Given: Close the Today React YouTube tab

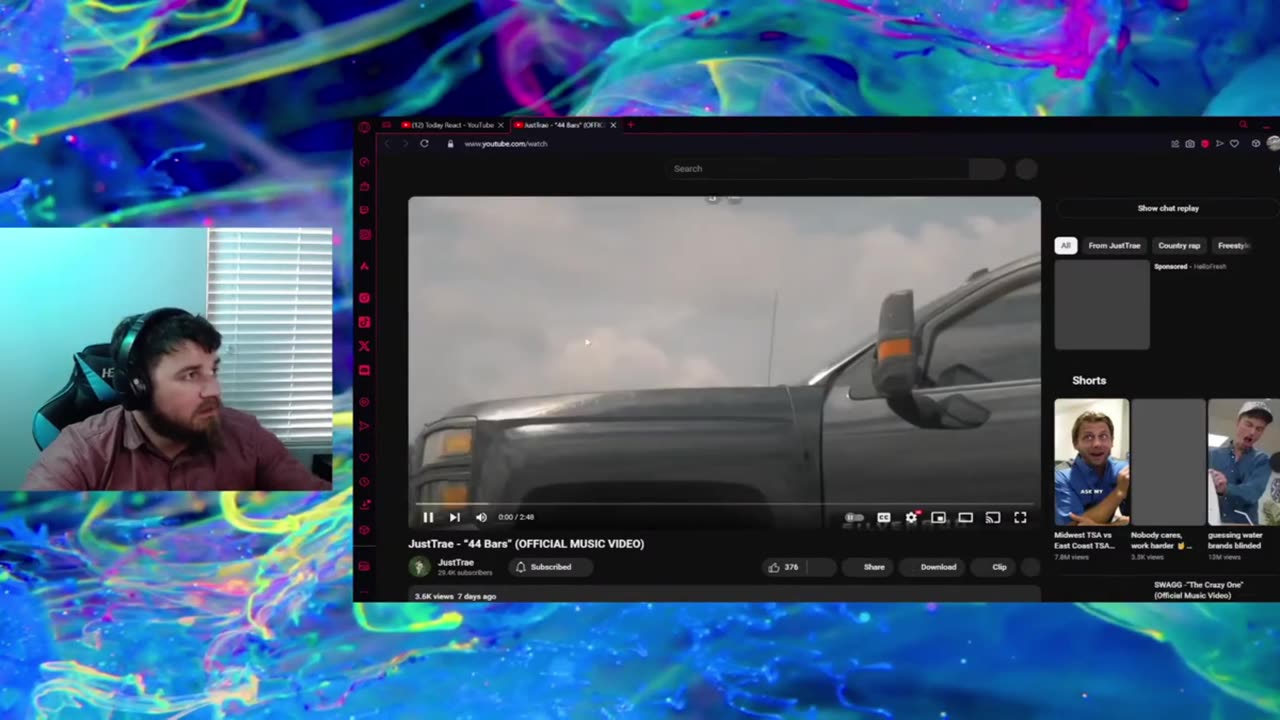Looking at the screenshot, I should (501, 125).
